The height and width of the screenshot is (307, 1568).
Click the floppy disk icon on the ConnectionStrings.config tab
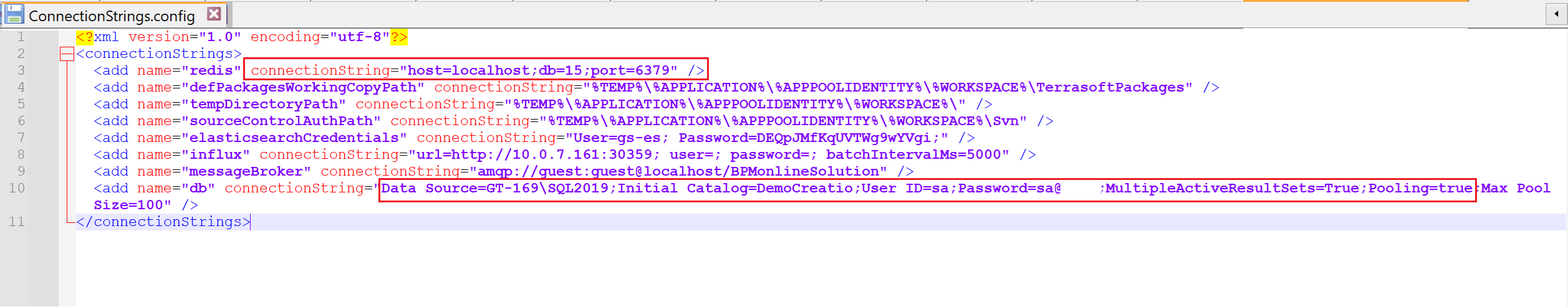14,14
